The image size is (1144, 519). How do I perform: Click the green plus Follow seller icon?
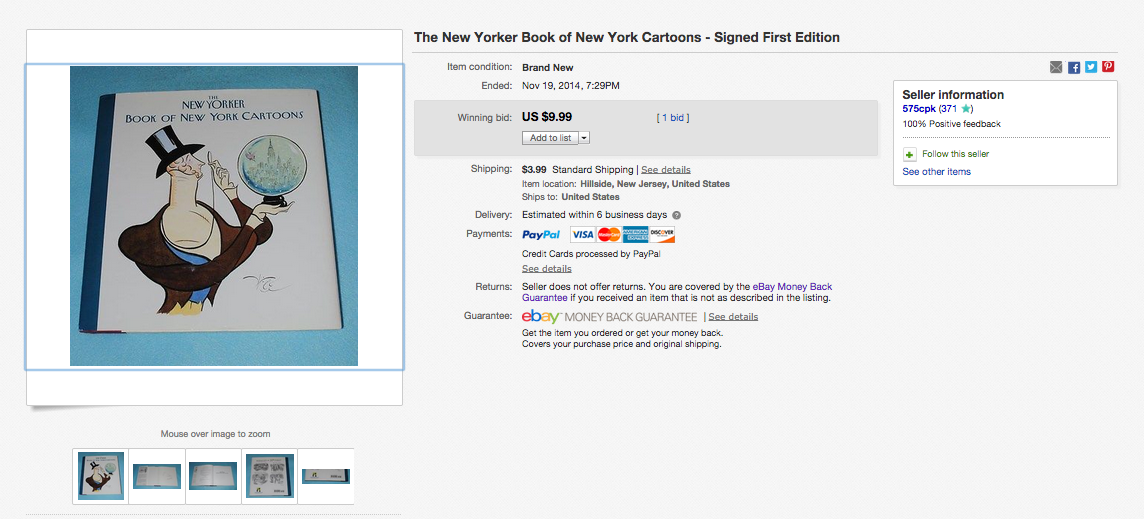click(909, 154)
